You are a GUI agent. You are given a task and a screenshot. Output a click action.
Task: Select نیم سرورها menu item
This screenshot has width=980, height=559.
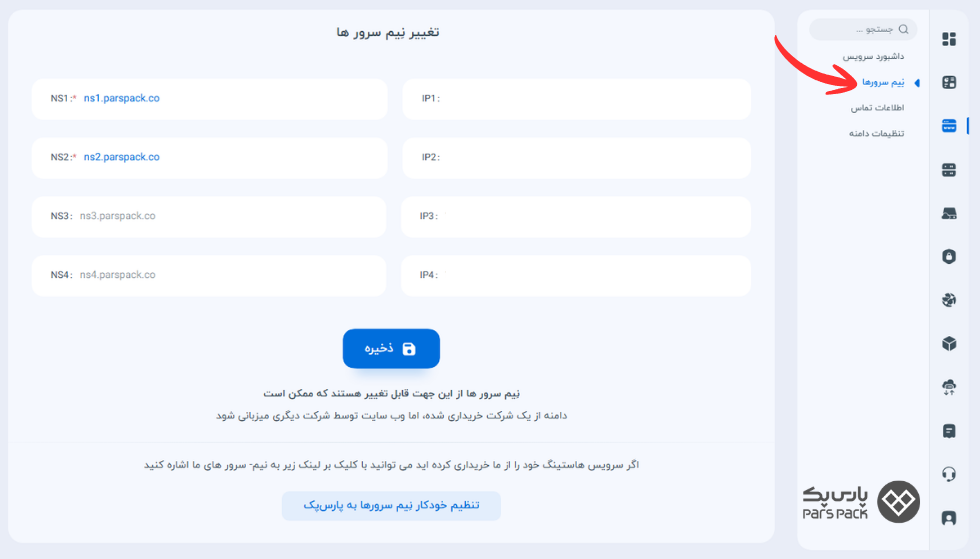click(x=883, y=83)
